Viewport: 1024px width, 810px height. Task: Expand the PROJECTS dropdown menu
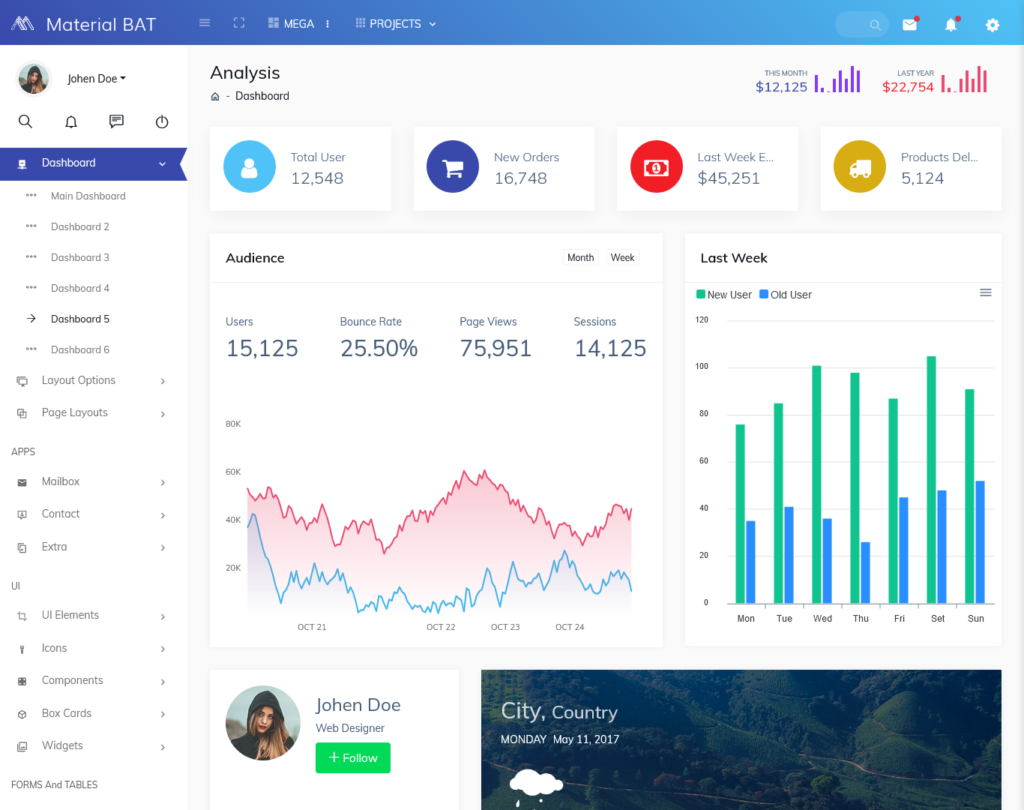point(396,24)
